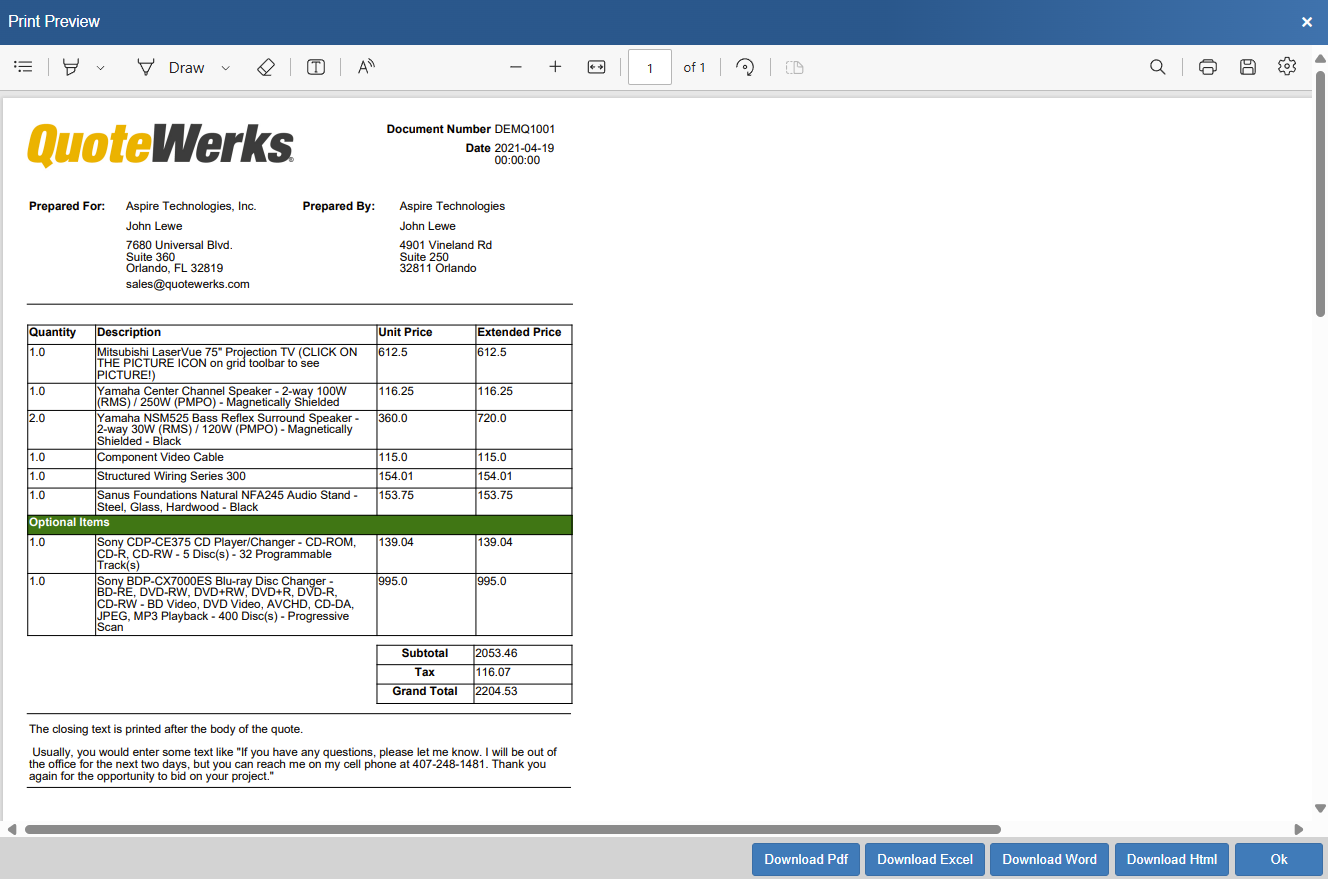Open the search in document tool
Viewport: 1328px width, 879px height.
pyautogui.click(x=1157, y=67)
